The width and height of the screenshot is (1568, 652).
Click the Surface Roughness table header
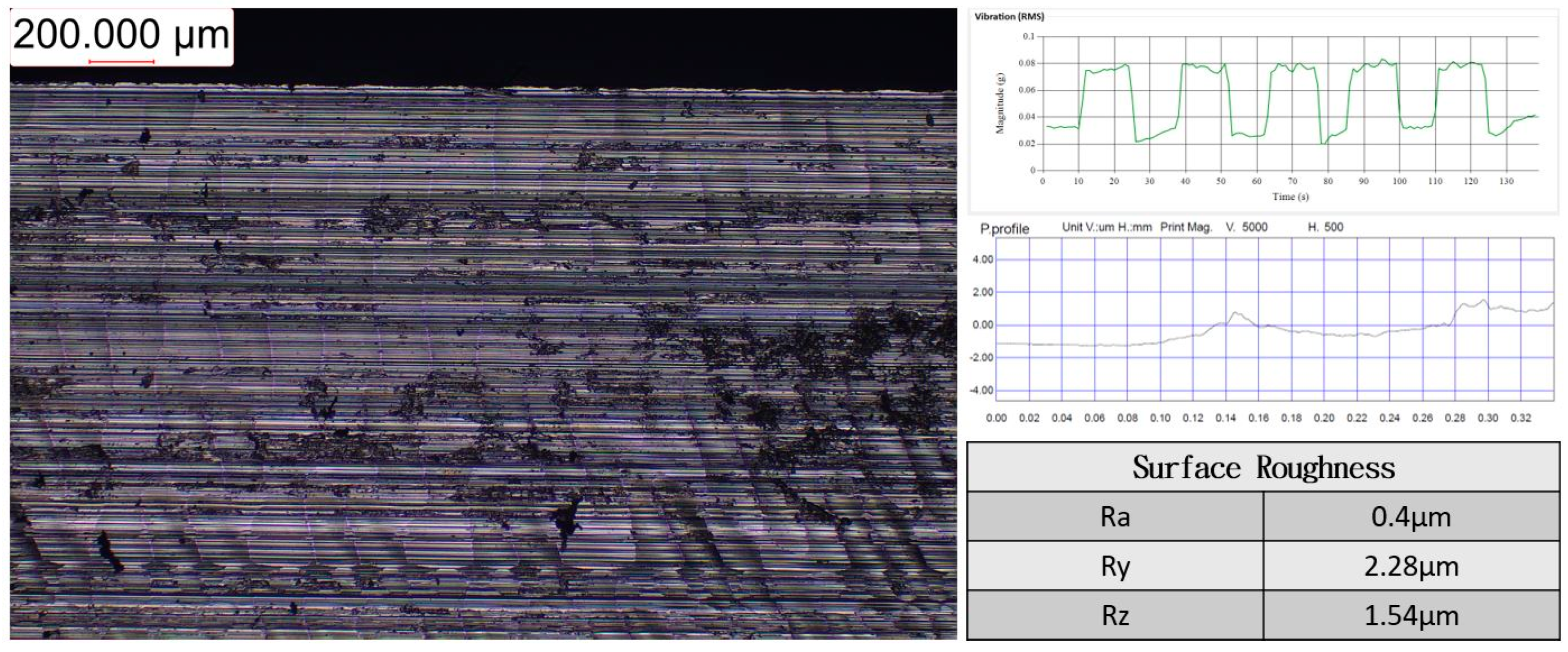[1263, 468]
